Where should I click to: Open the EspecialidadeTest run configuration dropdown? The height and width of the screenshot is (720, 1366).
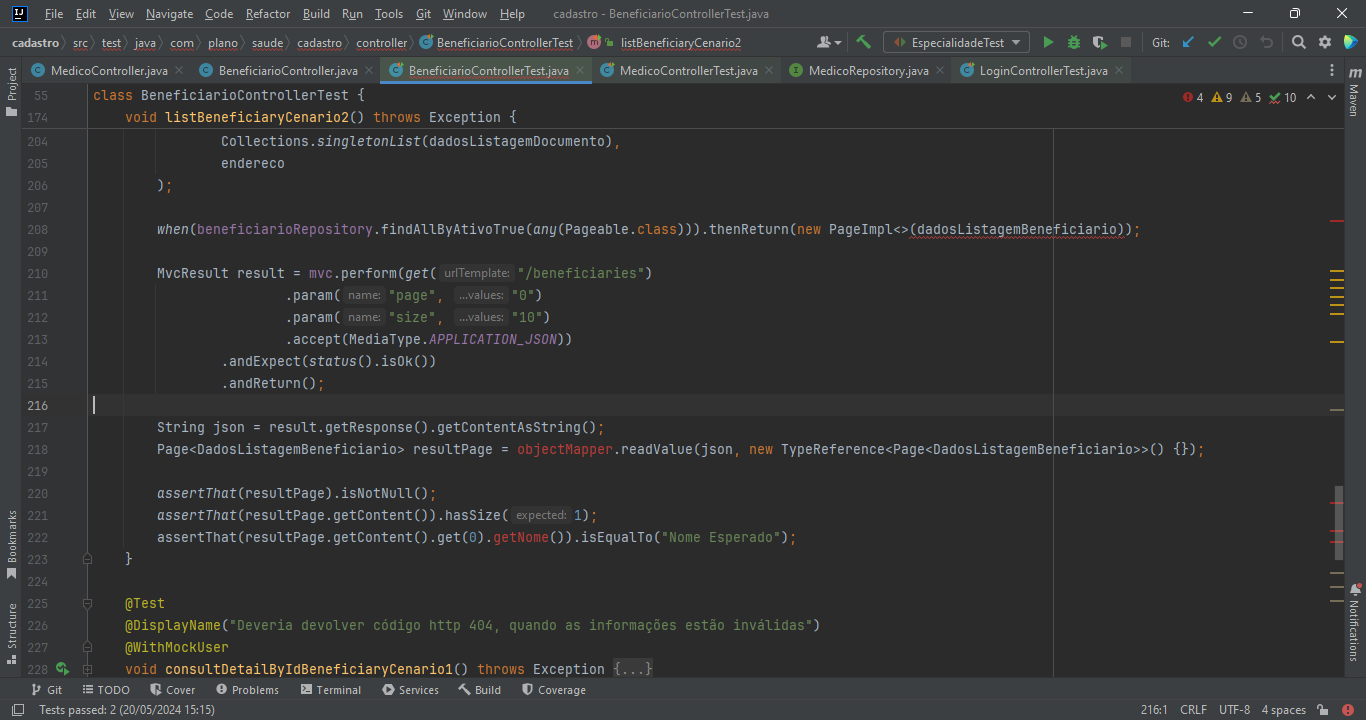[x=956, y=43]
